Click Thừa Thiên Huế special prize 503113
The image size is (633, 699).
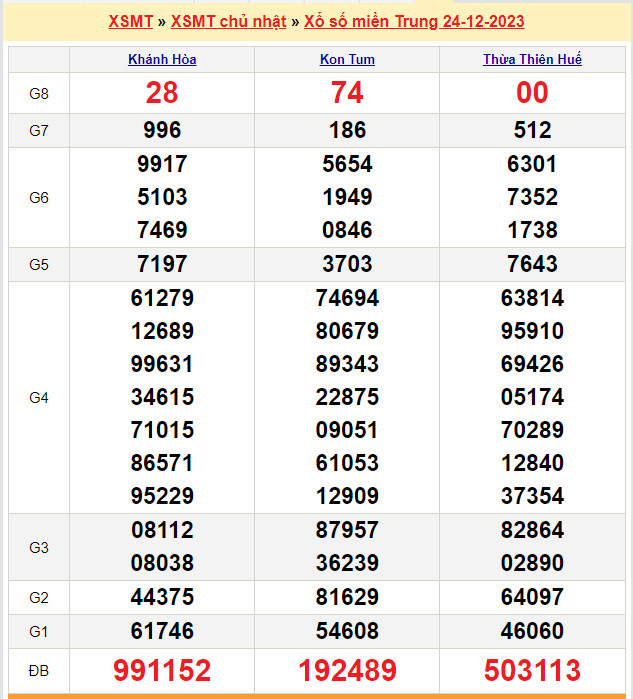[532, 670]
